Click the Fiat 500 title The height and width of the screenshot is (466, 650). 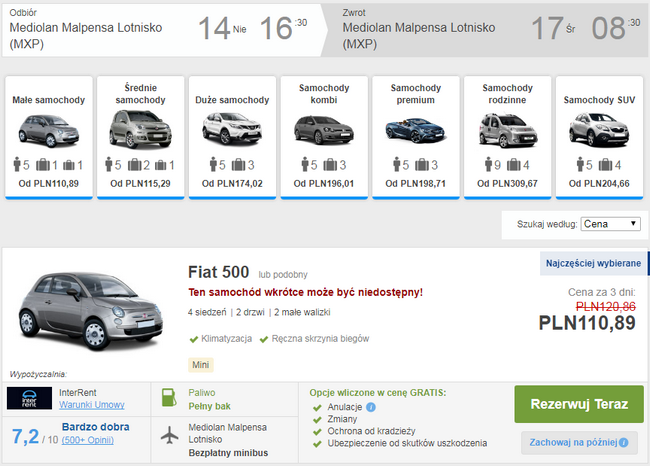click(x=218, y=272)
